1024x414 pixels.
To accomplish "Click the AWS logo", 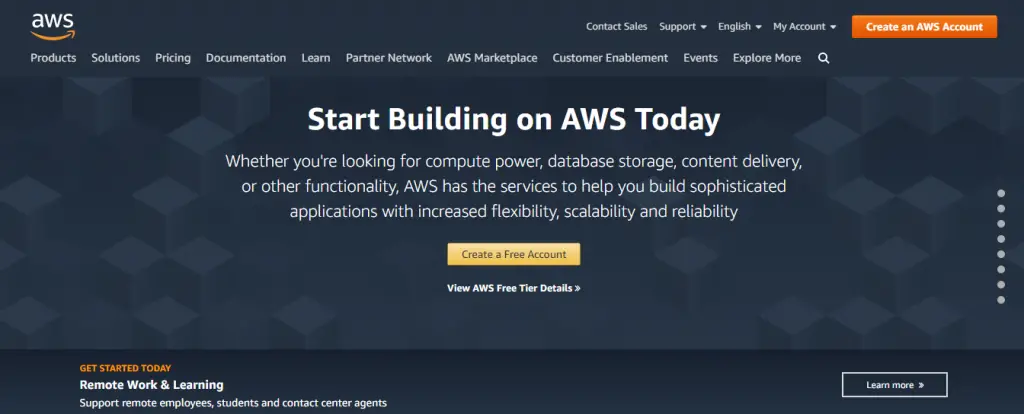I will click(53, 27).
